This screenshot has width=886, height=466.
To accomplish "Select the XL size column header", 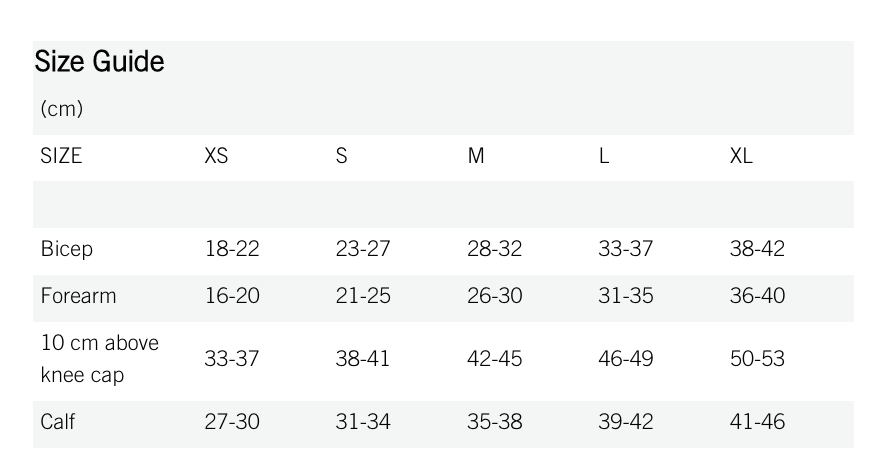I will tap(741, 157).
